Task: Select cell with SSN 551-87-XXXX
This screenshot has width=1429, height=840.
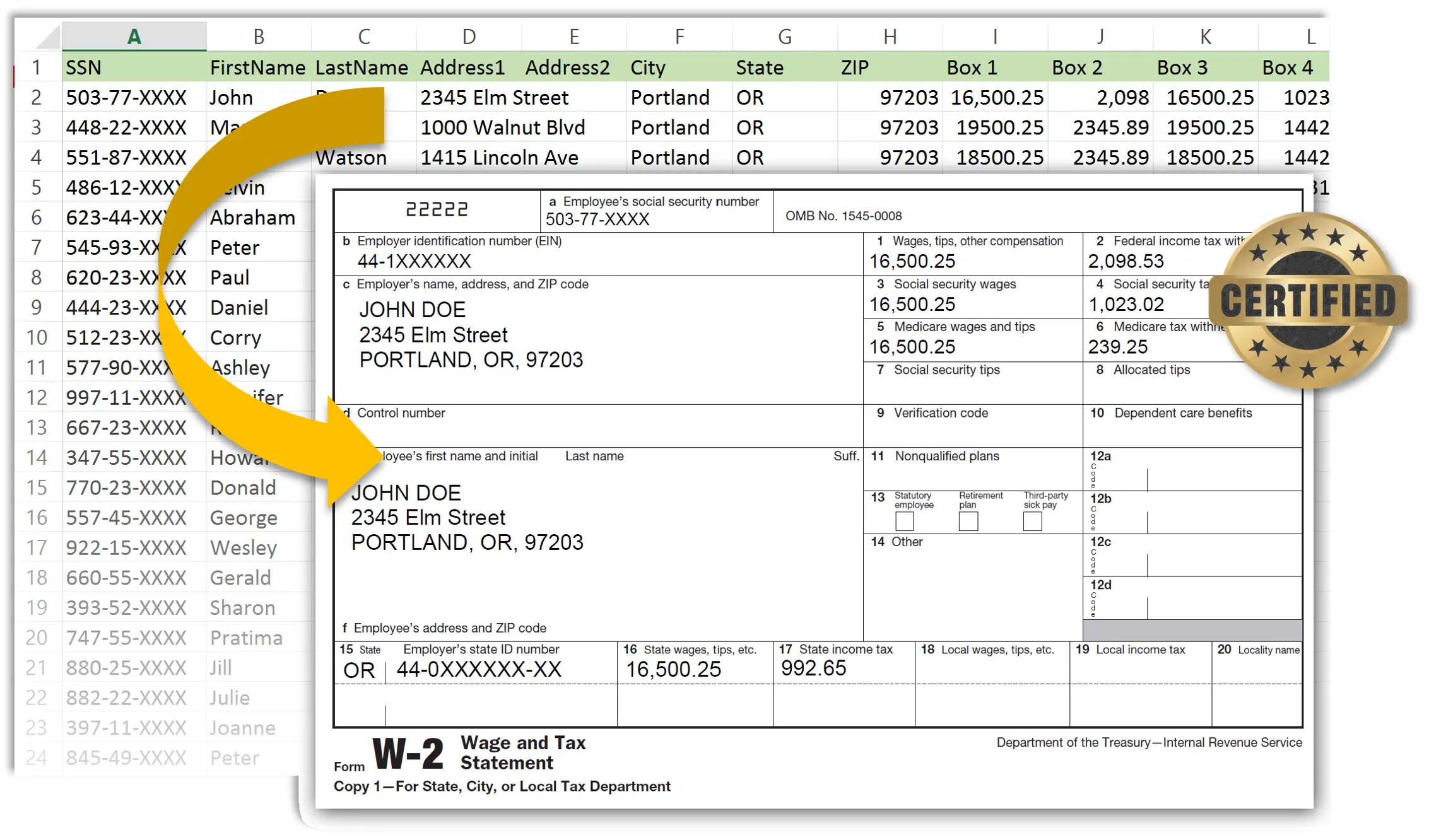Action: 134,157
